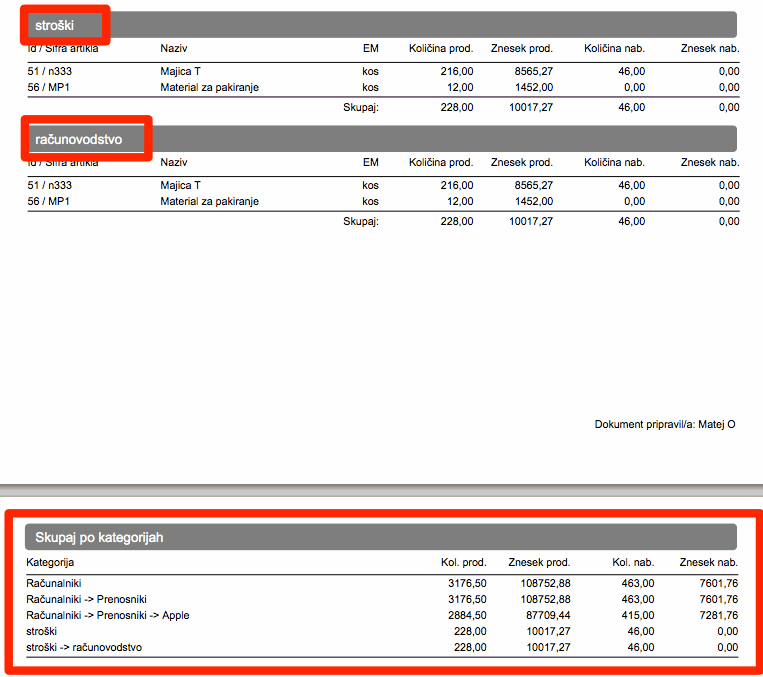Image resolution: width=763 pixels, height=677 pixels.
Task: Click '1452,00' in the stroški table
Action: pyautogui.click(x=534, y=87)
